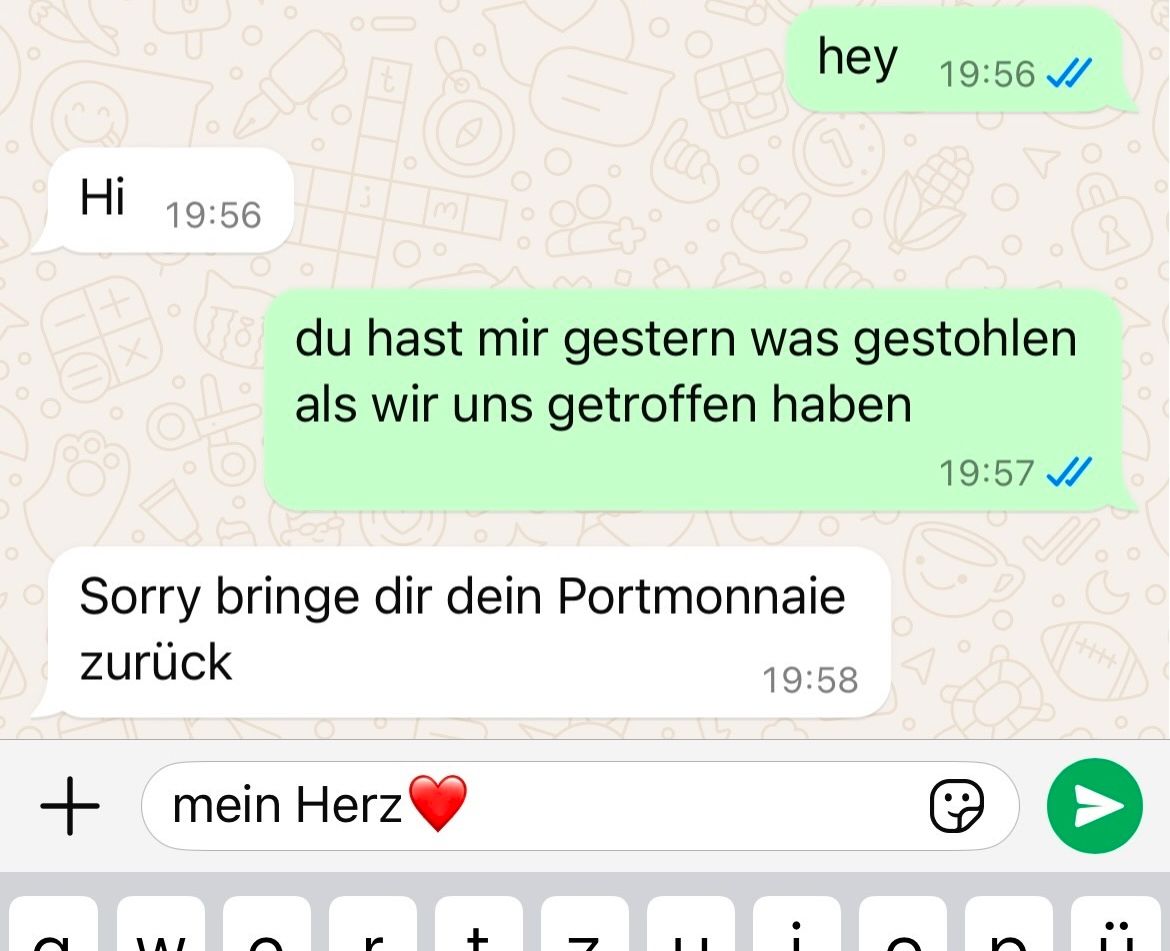Tap the 'z' keyboard key

(584, 925)
